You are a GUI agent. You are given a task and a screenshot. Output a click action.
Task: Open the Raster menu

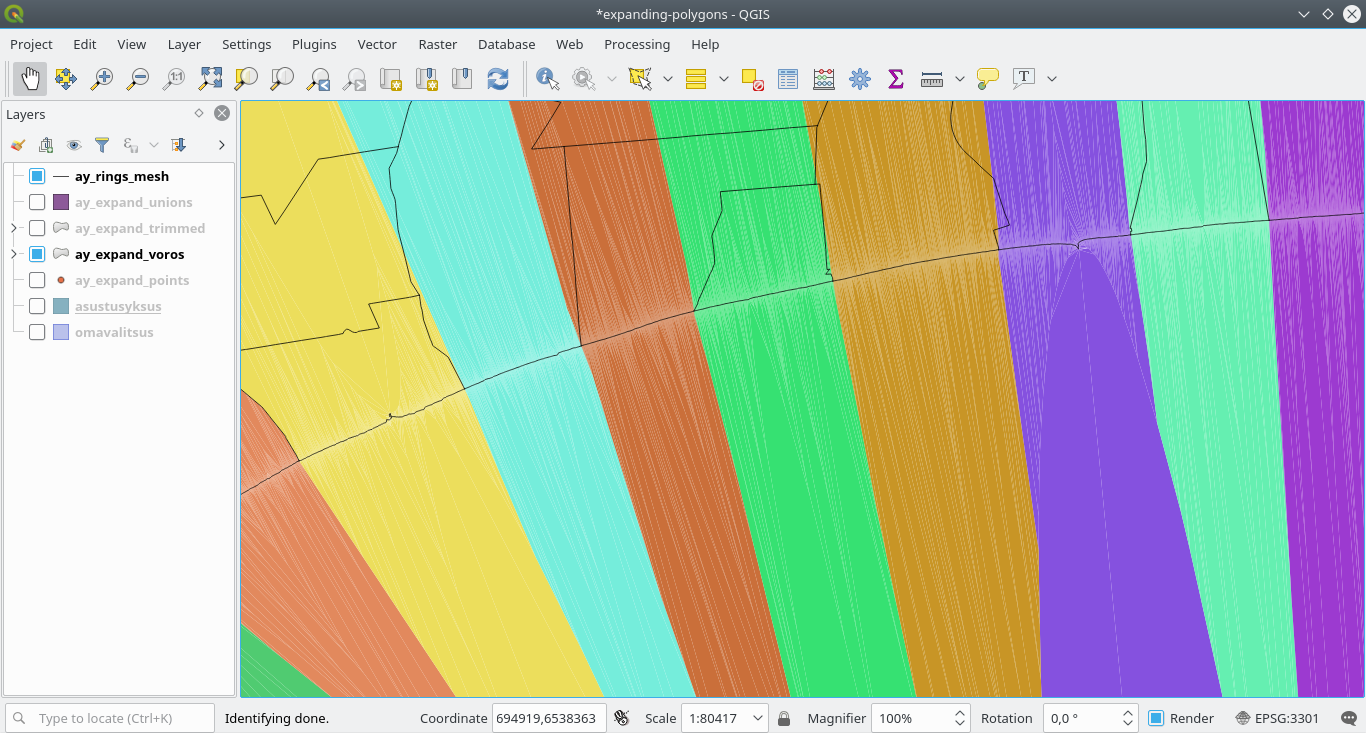pyautogui.click(x=438, y=44)
